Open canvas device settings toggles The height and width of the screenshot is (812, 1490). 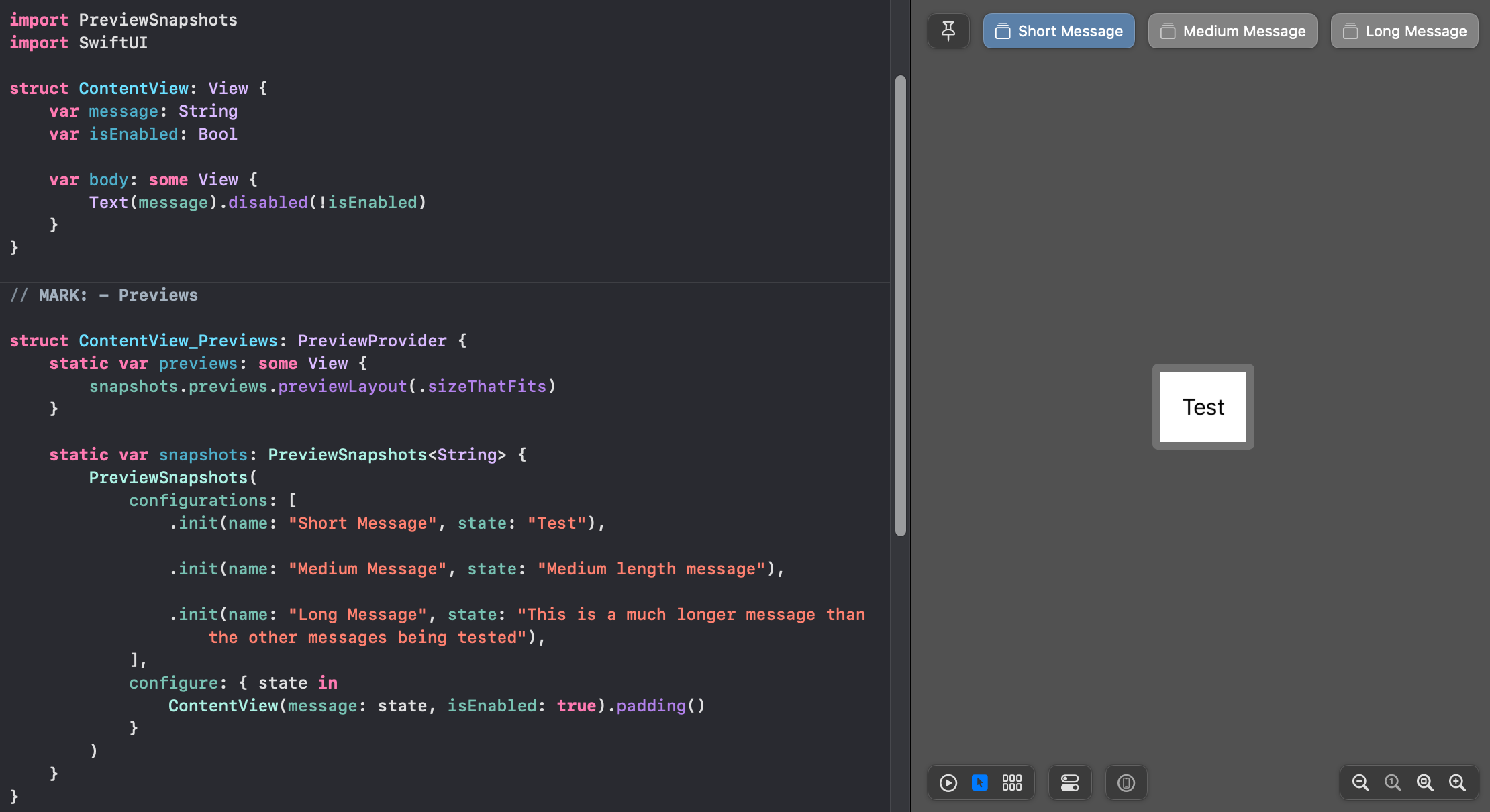pos(1070,782)
